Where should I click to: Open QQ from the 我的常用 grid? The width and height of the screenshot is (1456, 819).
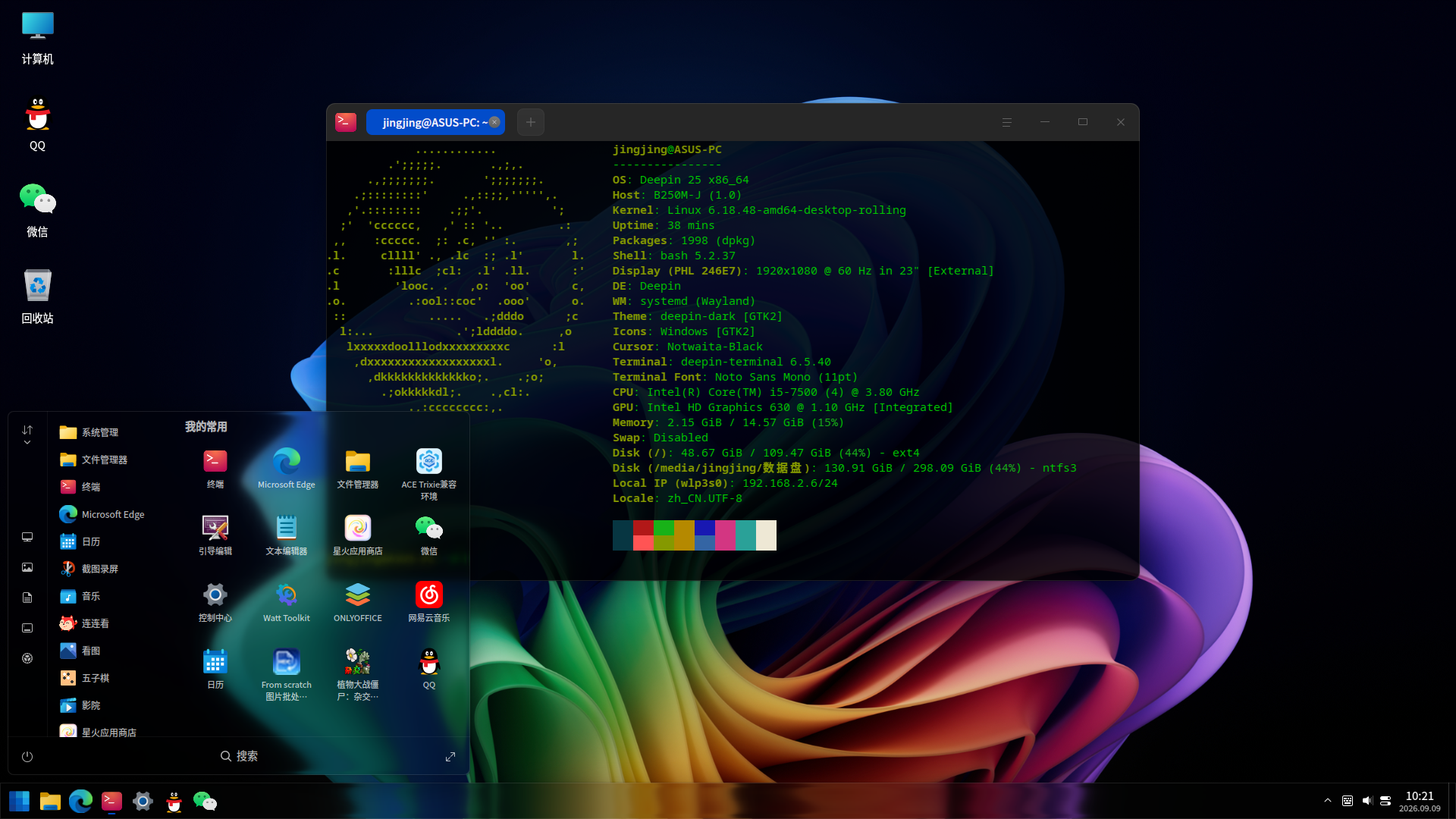(x=429, y=669)
